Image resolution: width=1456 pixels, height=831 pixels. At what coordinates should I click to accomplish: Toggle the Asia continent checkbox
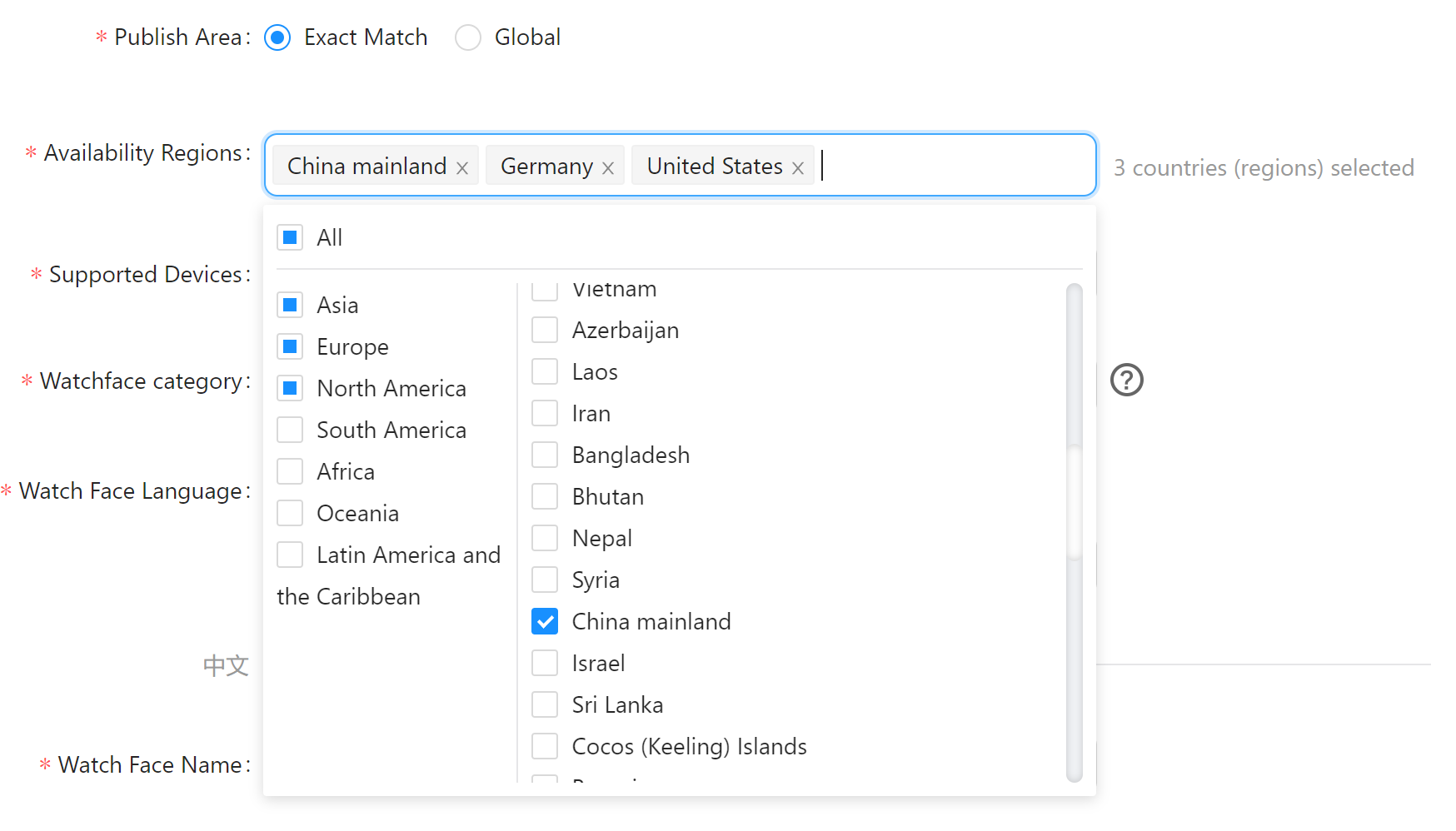290,305
